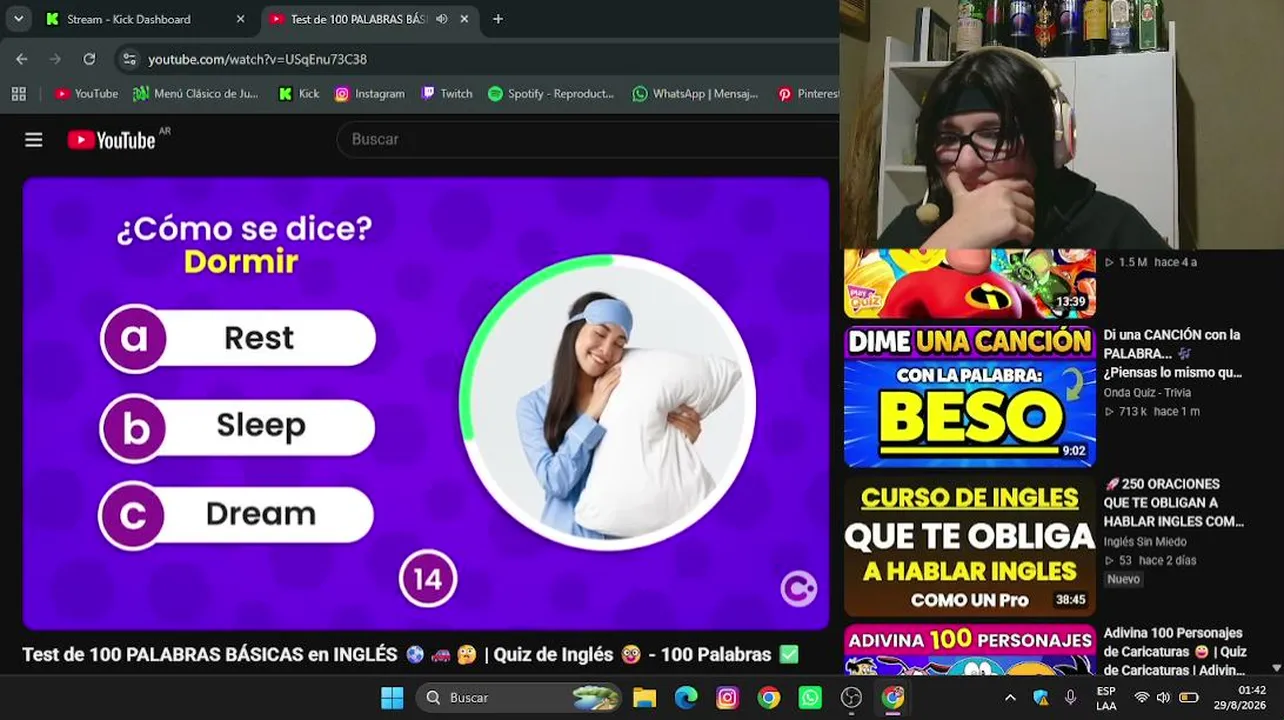Click the microphone icon in the system tray

1070,697
